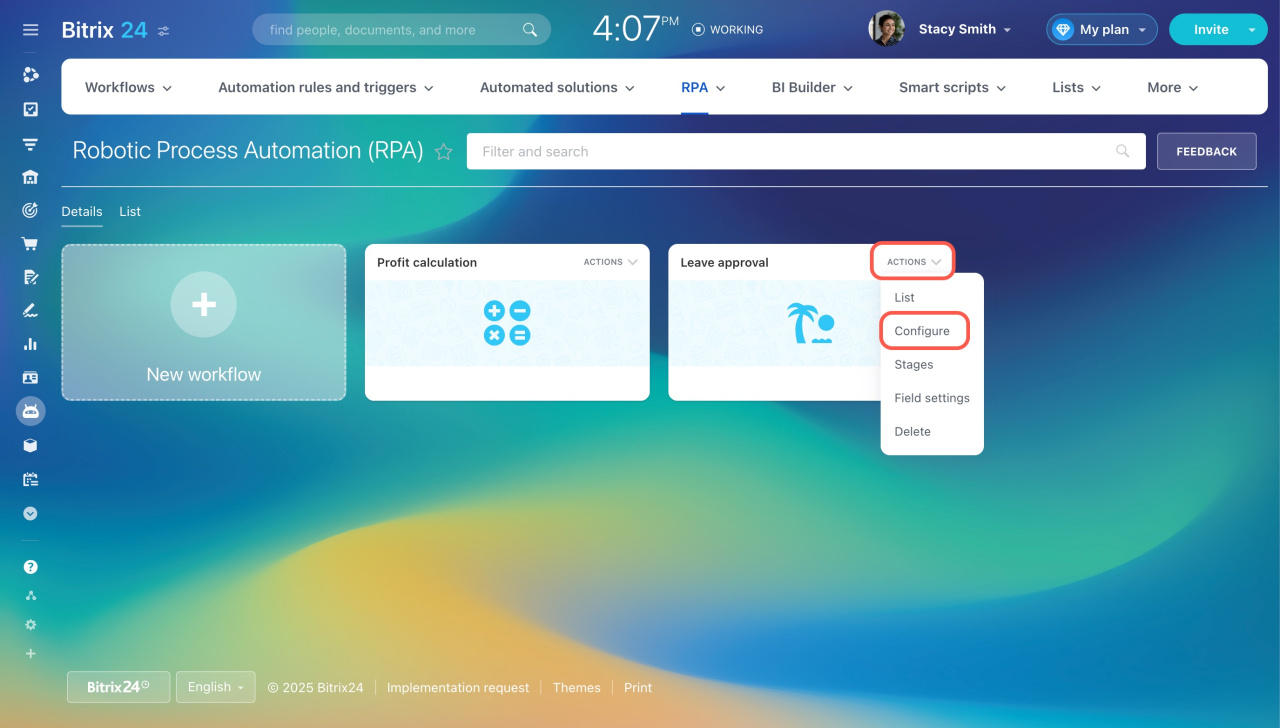Image resolution: width=1280 pixels, height=728 pixels.
Task: Click the magnifier icon in Filter and search
Action: coord(1123,152)
